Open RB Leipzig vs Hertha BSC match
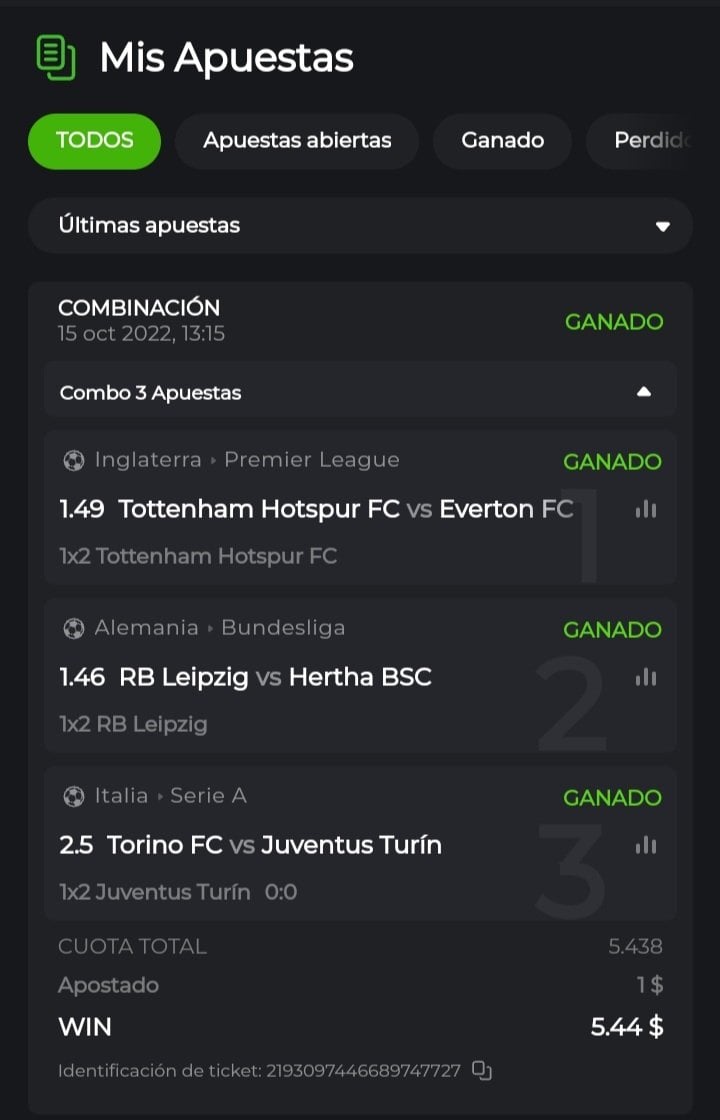720x1120 pixels. [x=275, y=677]
